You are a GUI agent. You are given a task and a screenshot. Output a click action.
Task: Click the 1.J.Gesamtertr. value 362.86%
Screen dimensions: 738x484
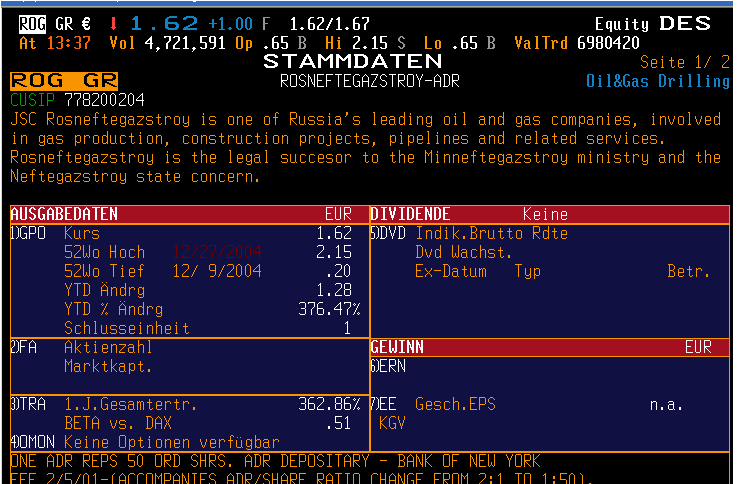329,404
